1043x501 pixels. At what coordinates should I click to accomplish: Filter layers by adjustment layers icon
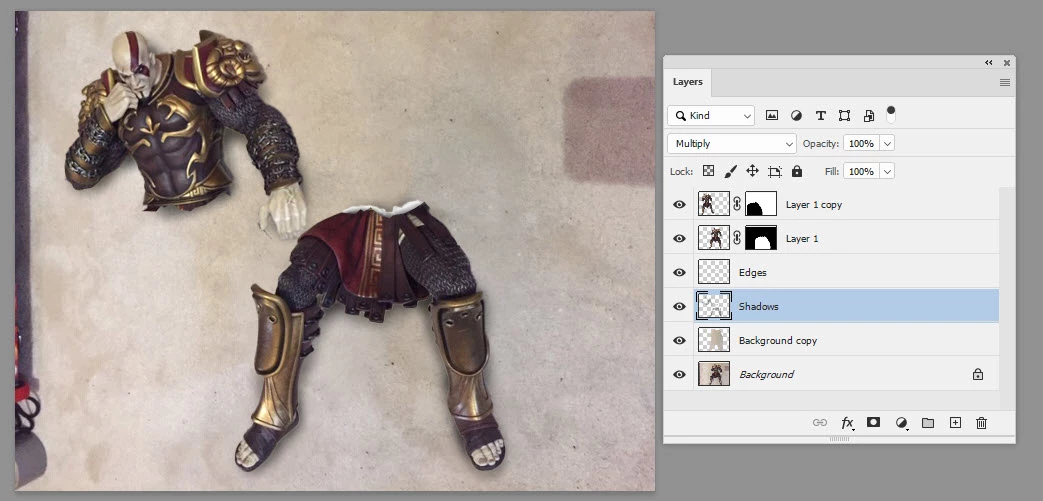pos(796,115)
